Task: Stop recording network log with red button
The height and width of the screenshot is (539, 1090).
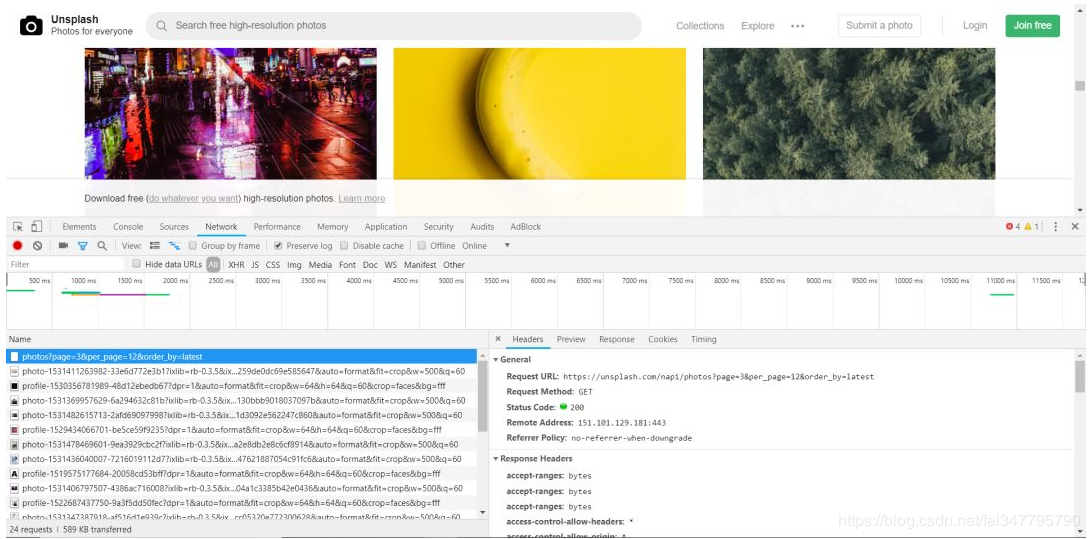Action: pos(17,246)
